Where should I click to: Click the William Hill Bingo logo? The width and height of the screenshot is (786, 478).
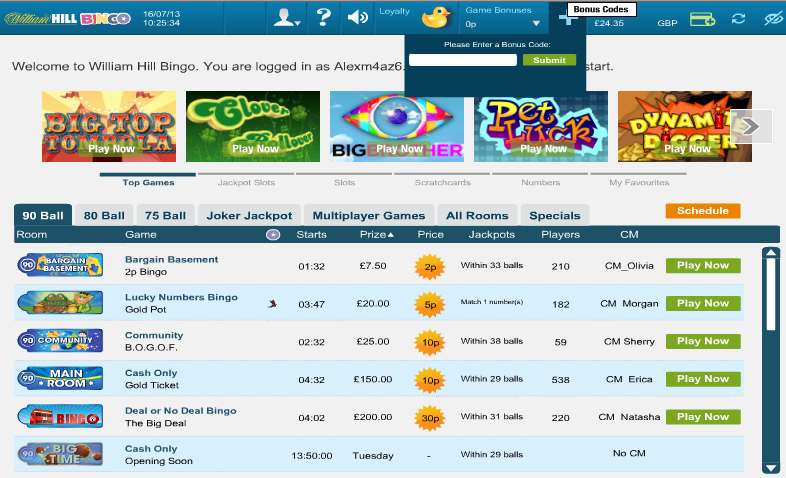click(68, 19)
